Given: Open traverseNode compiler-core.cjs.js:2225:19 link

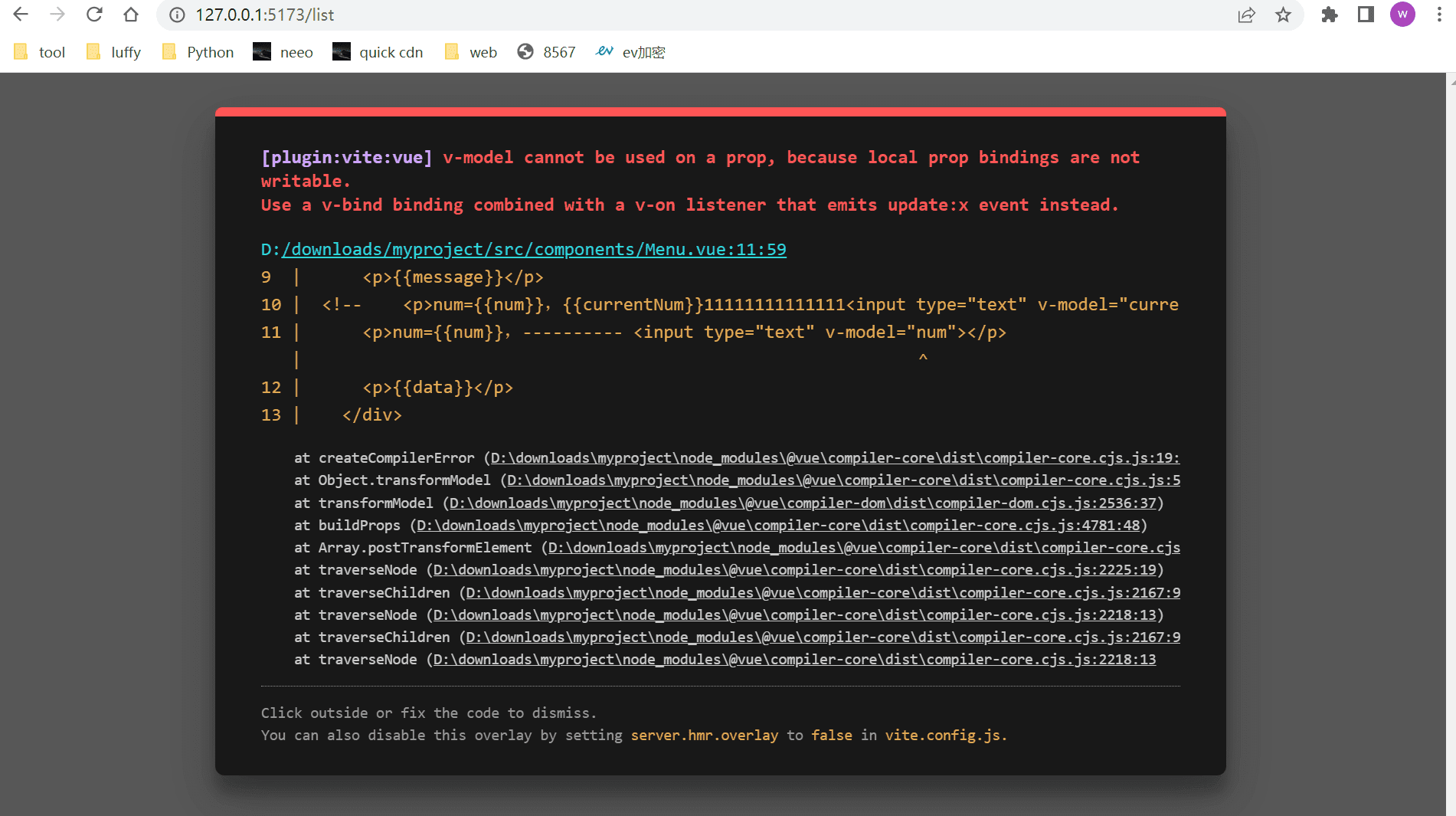Looking at the screenshot, I should click(x=795, y=570).
